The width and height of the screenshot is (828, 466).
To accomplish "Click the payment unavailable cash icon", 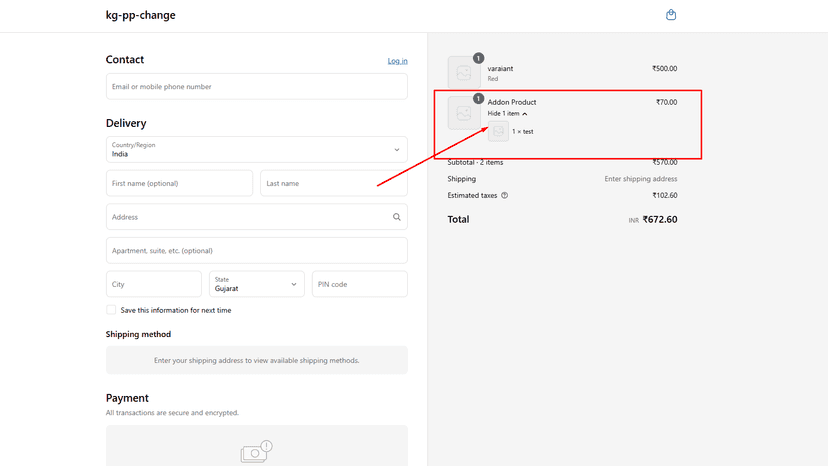I will point(256,452).
